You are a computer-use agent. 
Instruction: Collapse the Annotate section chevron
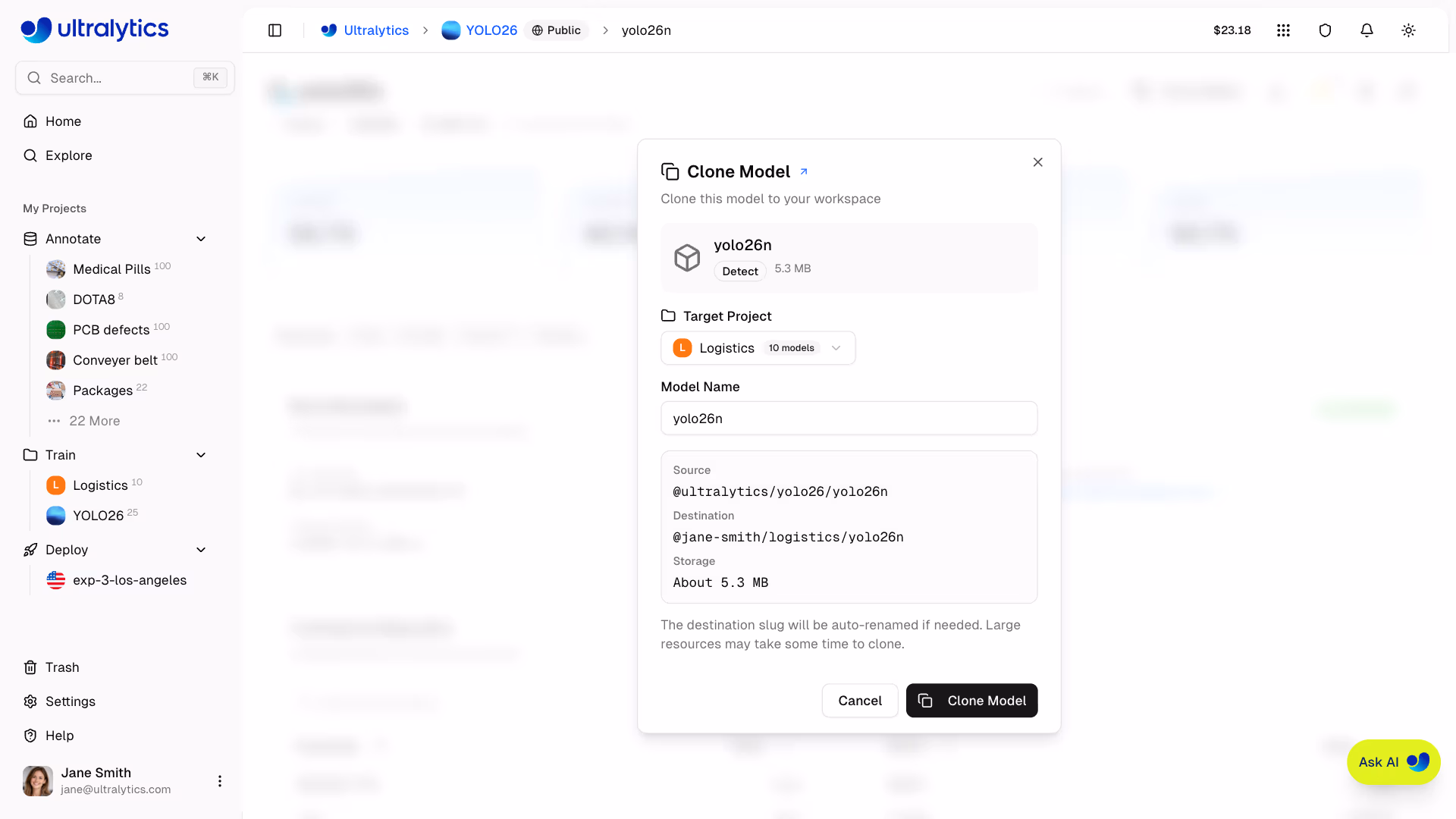[x=201, y=239]
